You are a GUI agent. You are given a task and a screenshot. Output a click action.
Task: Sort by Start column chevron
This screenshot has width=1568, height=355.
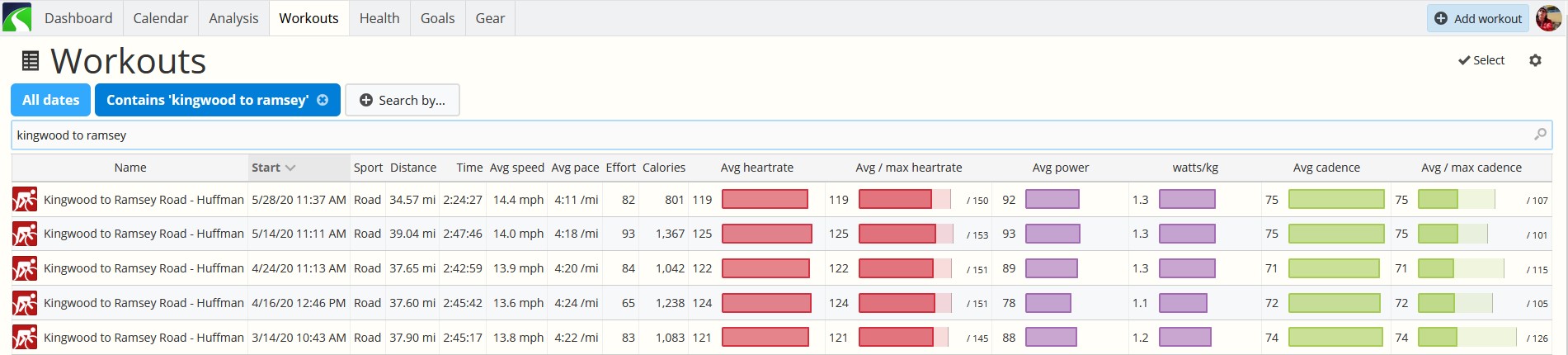(290, 168)
